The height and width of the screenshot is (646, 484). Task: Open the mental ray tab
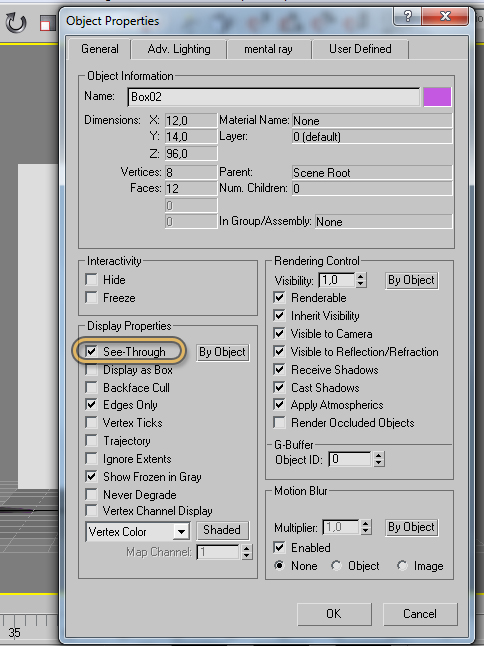(x=268, y=49)
